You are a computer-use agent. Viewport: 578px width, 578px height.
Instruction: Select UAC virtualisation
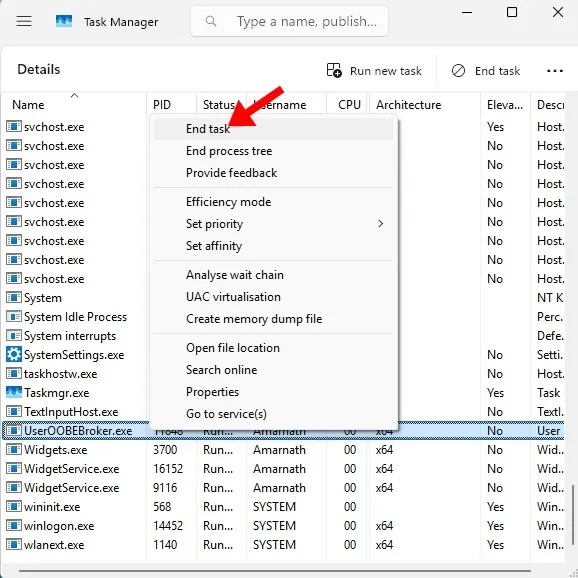click(274, 297)
